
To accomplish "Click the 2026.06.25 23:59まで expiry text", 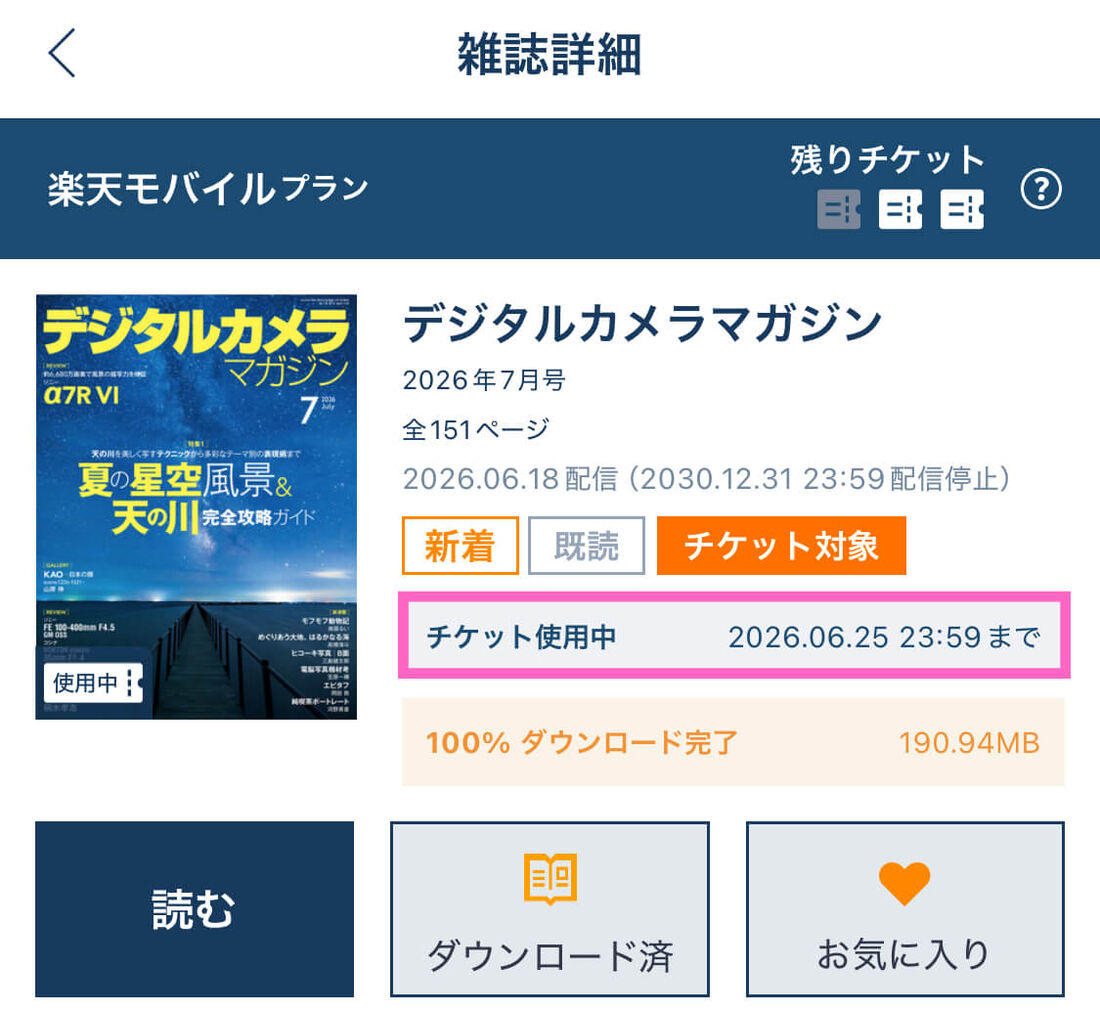I will [x=885, y=637].
